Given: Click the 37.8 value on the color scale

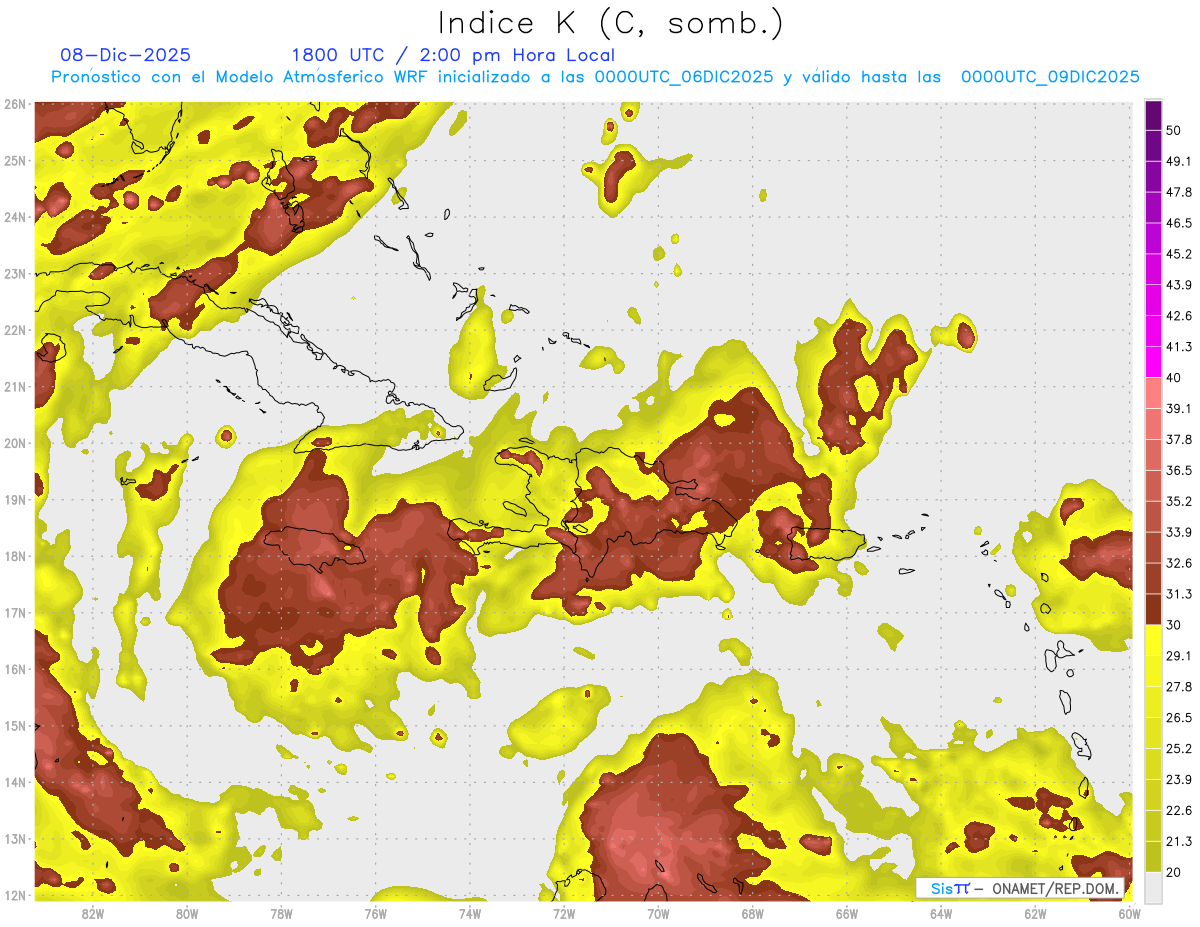Looking at the screenshot, I should point(1179,439).
